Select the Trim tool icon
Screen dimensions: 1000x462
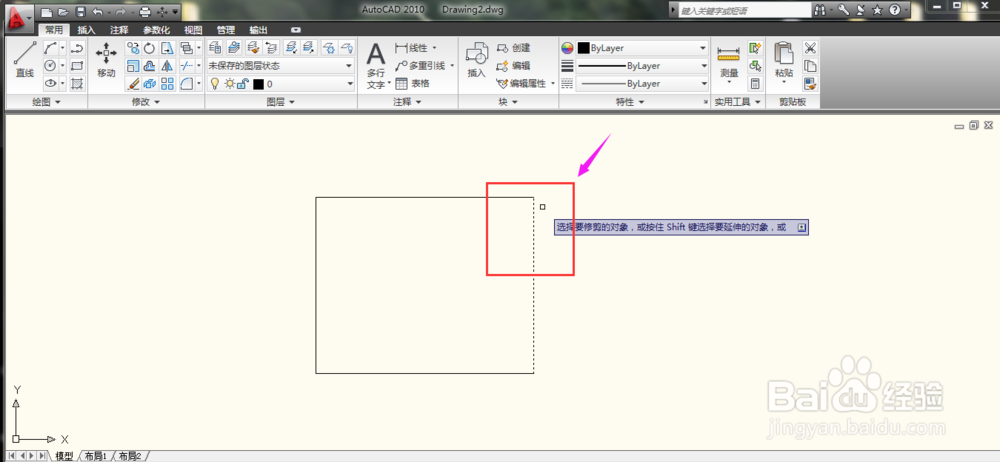[186, 65]
